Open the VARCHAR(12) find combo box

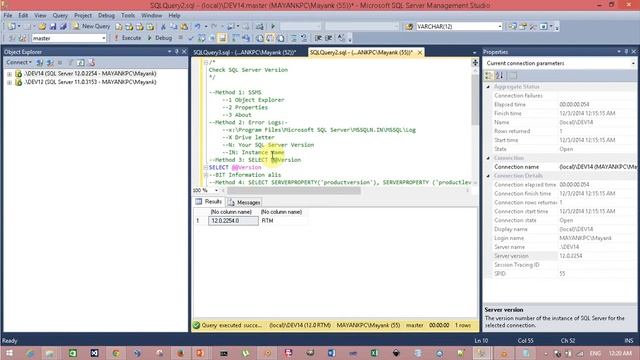[x=500, y=27]
